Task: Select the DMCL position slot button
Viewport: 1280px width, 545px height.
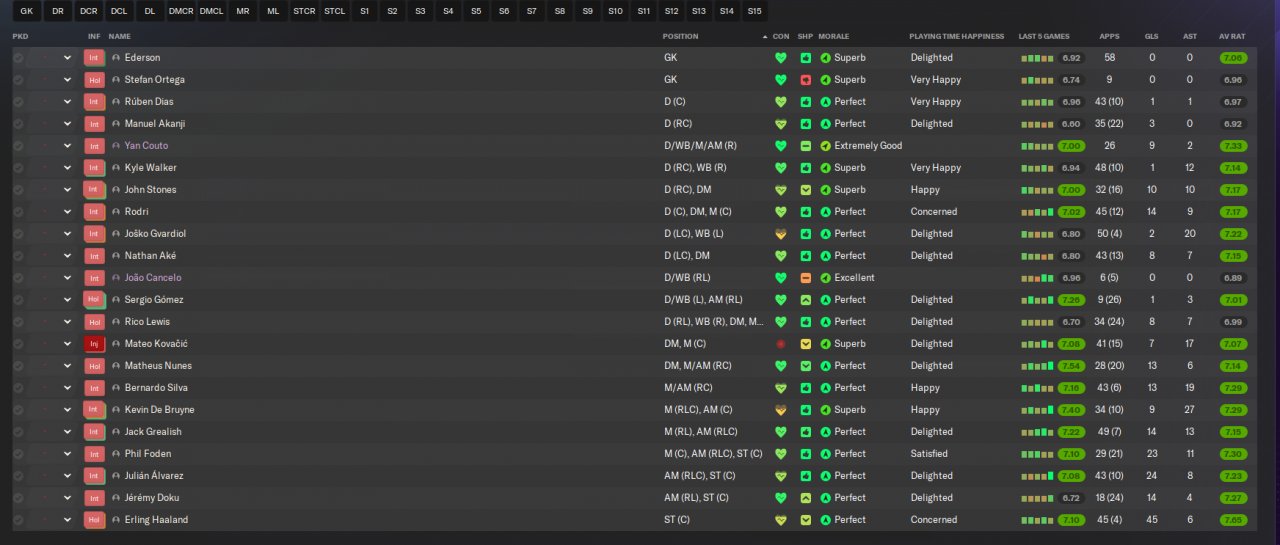Action: (x=212, y=11)
